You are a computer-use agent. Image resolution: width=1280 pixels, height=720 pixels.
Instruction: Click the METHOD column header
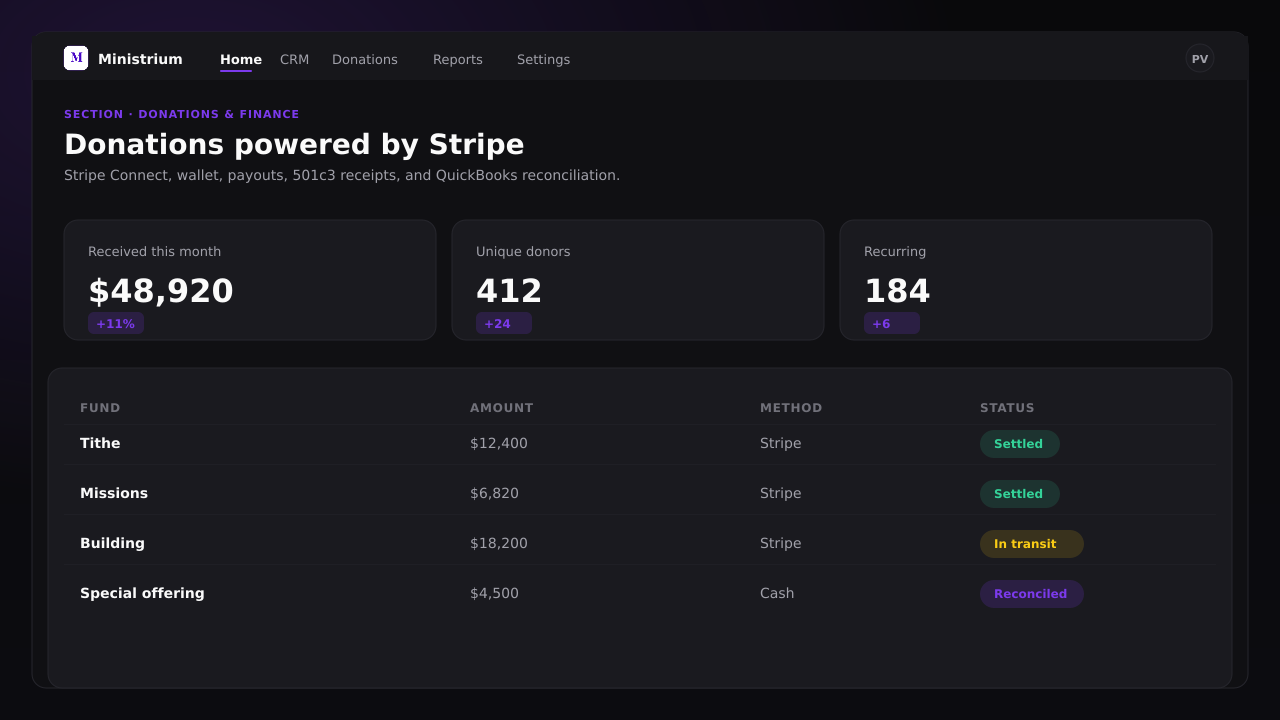(791, 408)
